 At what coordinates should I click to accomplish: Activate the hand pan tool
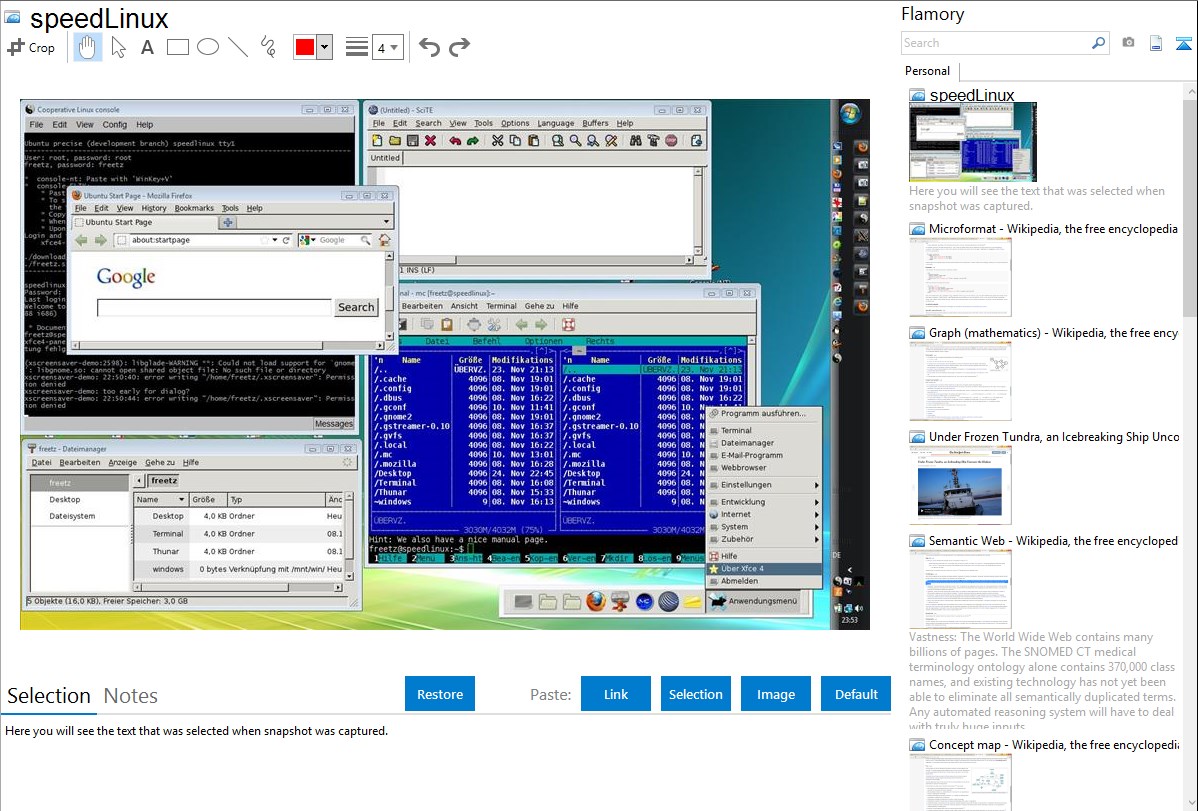87,47
